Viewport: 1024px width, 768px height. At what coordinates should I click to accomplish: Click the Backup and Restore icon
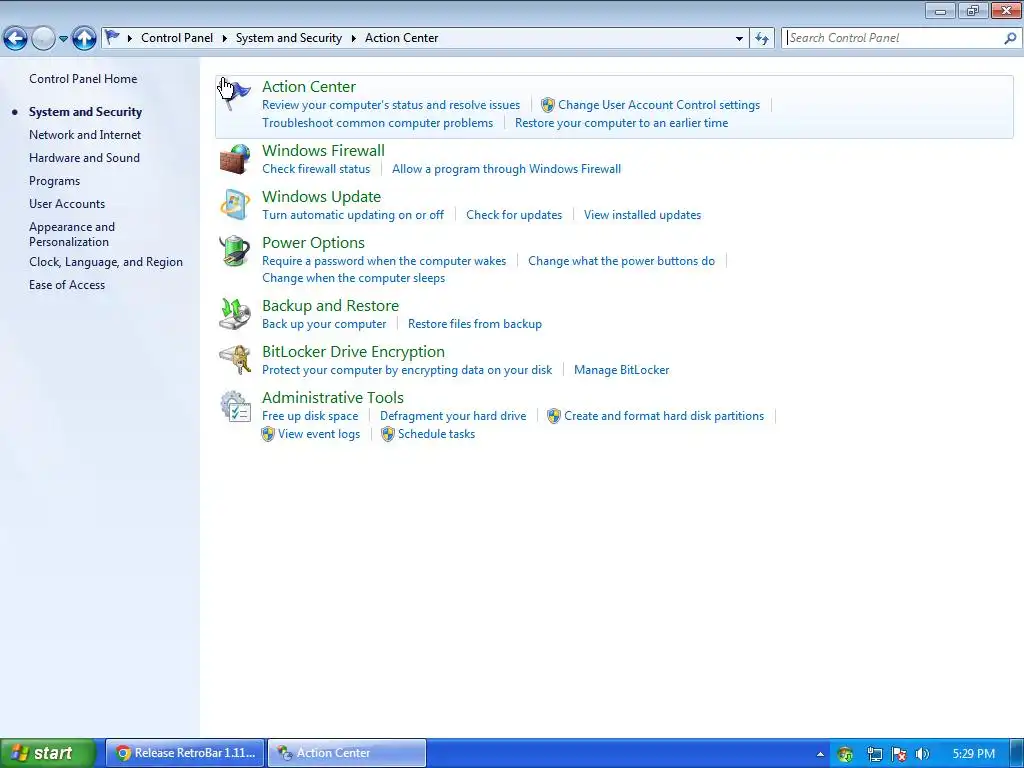[234, 314]
